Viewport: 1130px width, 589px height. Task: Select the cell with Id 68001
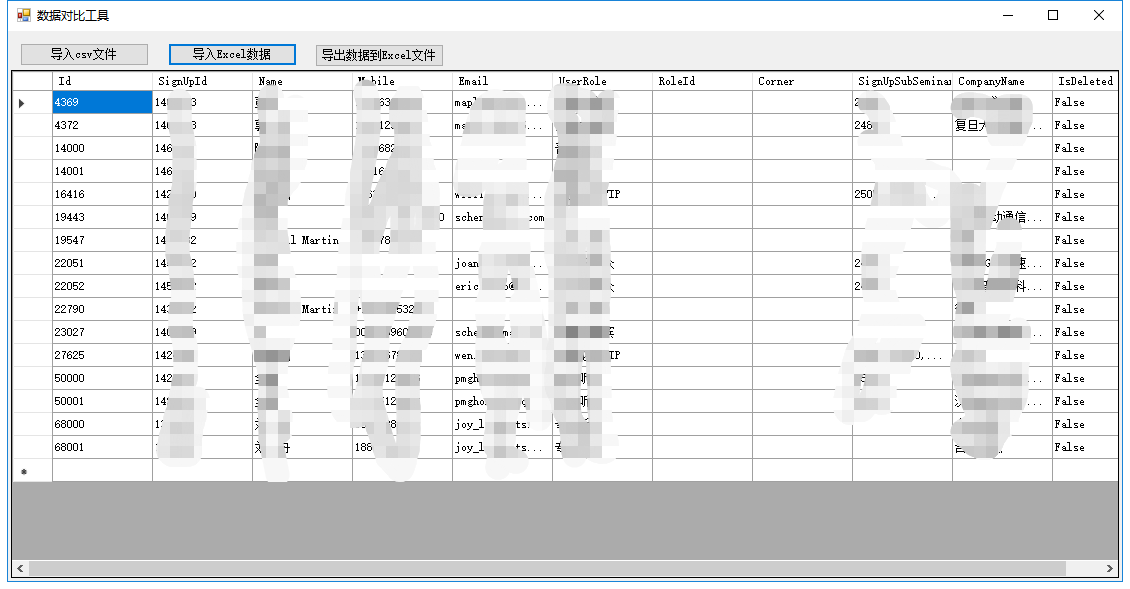click(x=102, y=448)
